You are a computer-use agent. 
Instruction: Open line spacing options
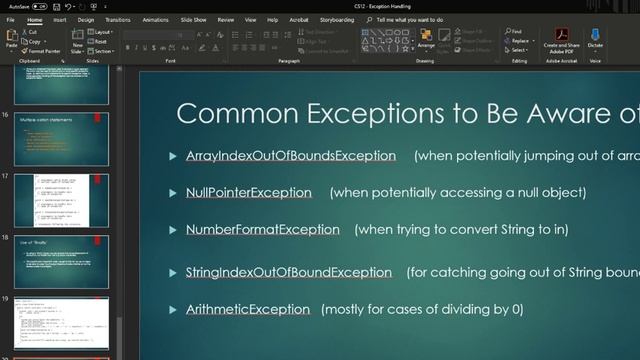tap(288, 35)
